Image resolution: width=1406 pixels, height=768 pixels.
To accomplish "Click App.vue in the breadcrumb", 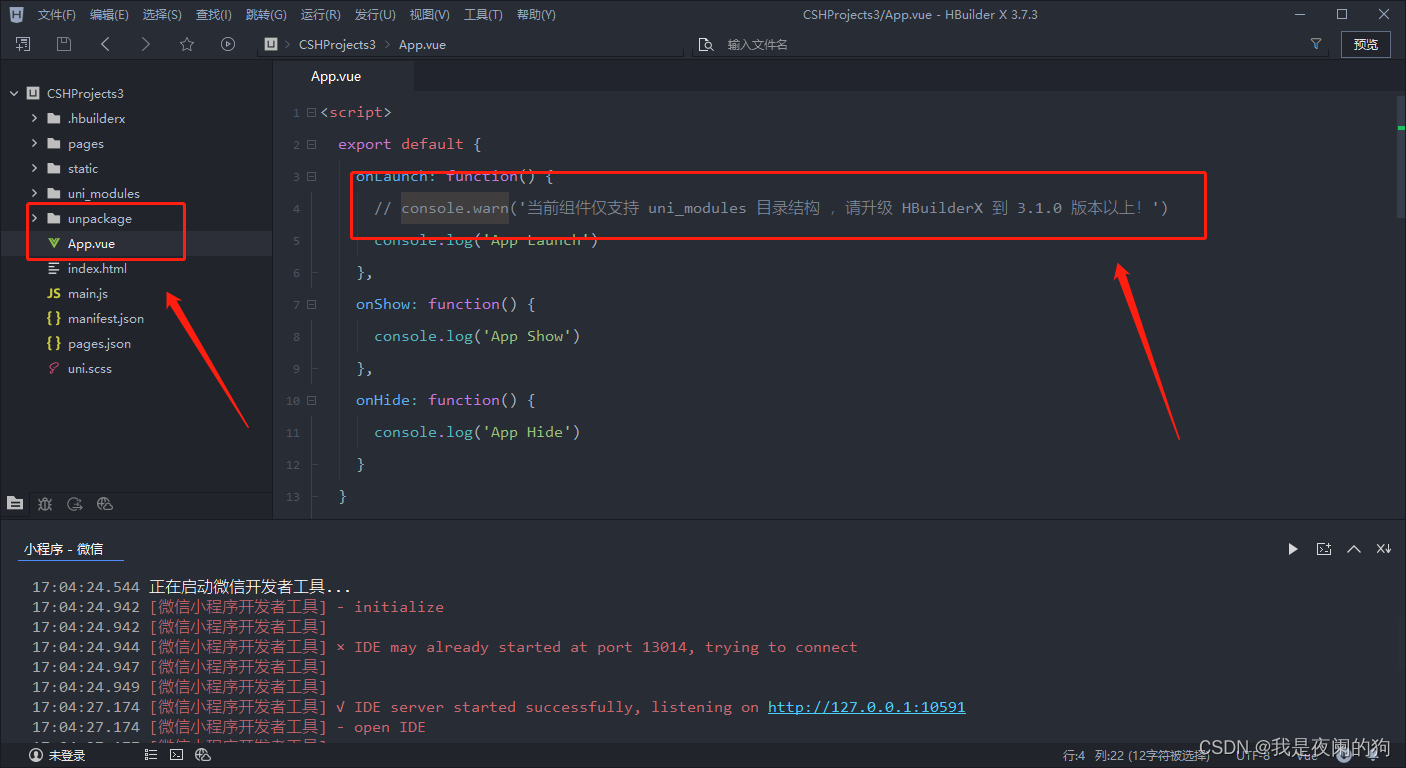I will tap(422, 45).
